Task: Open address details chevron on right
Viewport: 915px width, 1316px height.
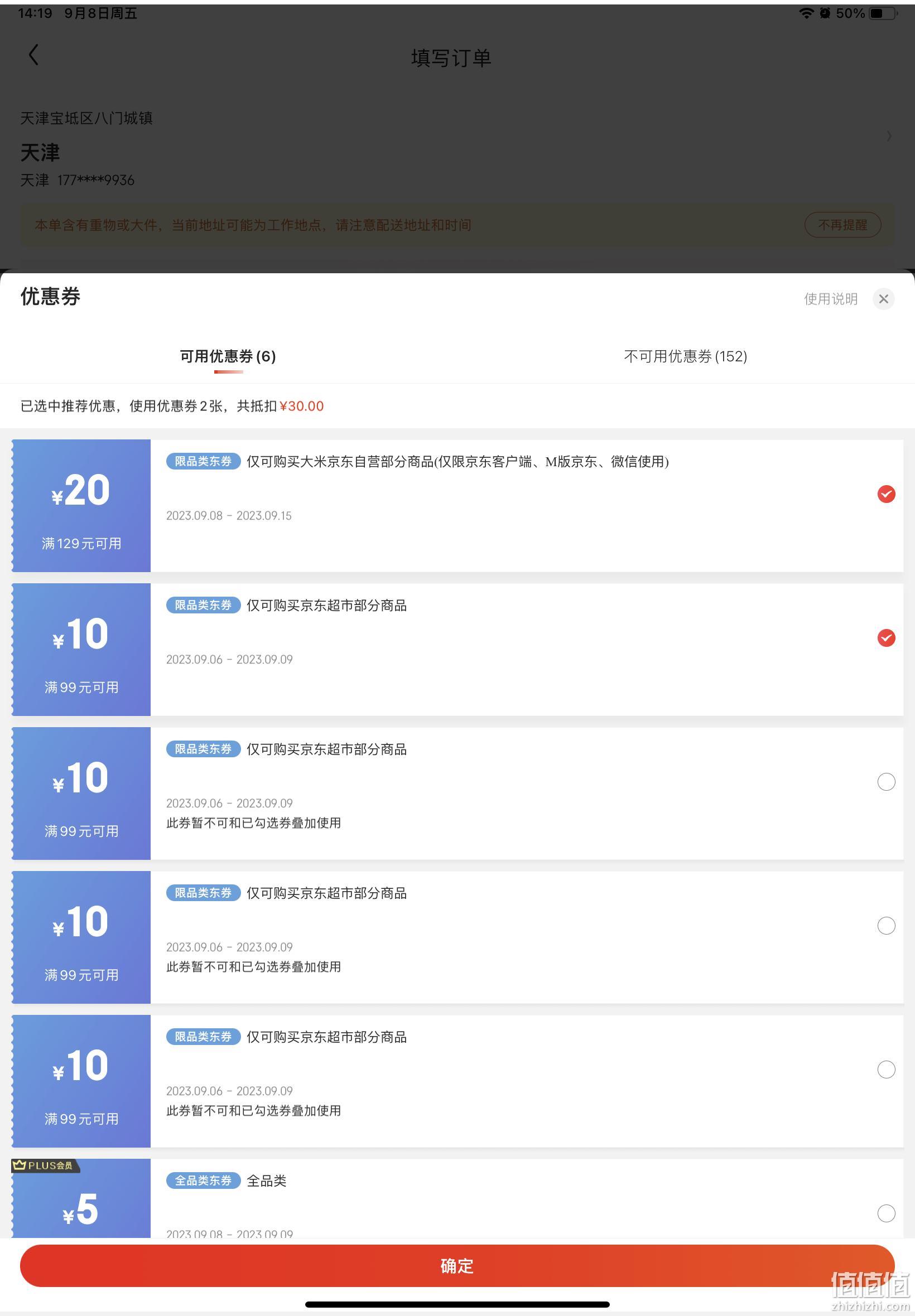Action: (889, 136)
